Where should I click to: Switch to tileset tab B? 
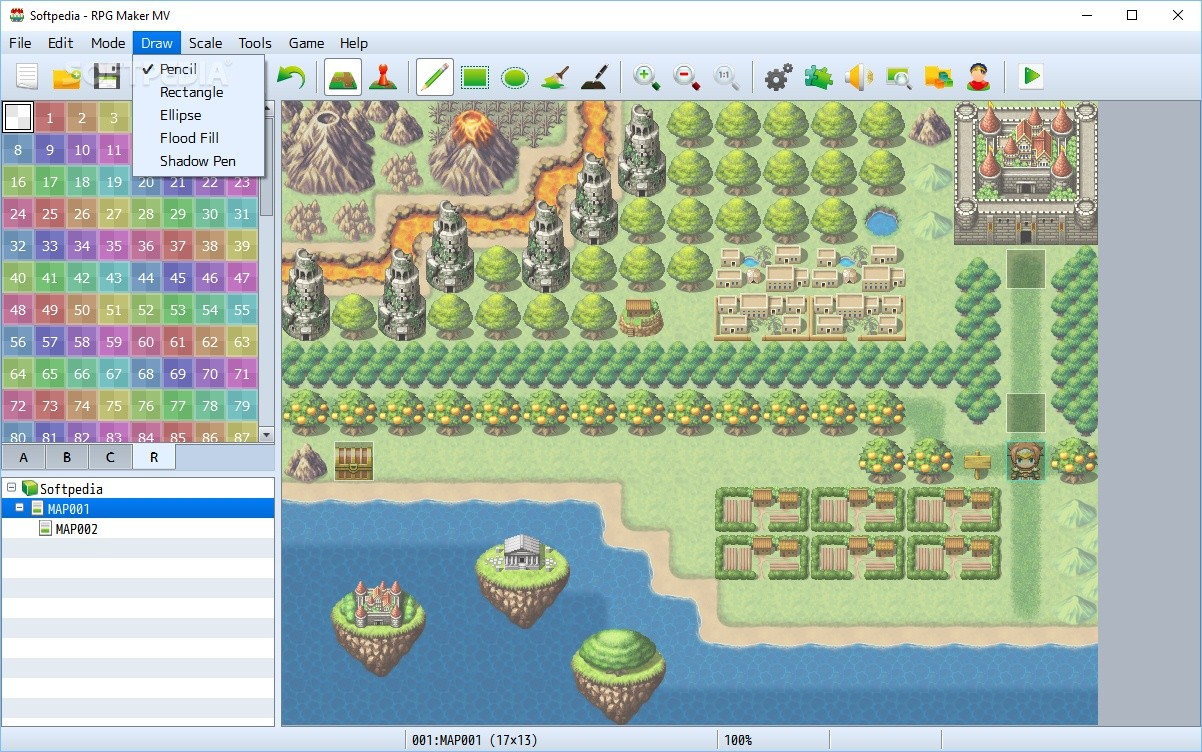(x=67, y=457)
